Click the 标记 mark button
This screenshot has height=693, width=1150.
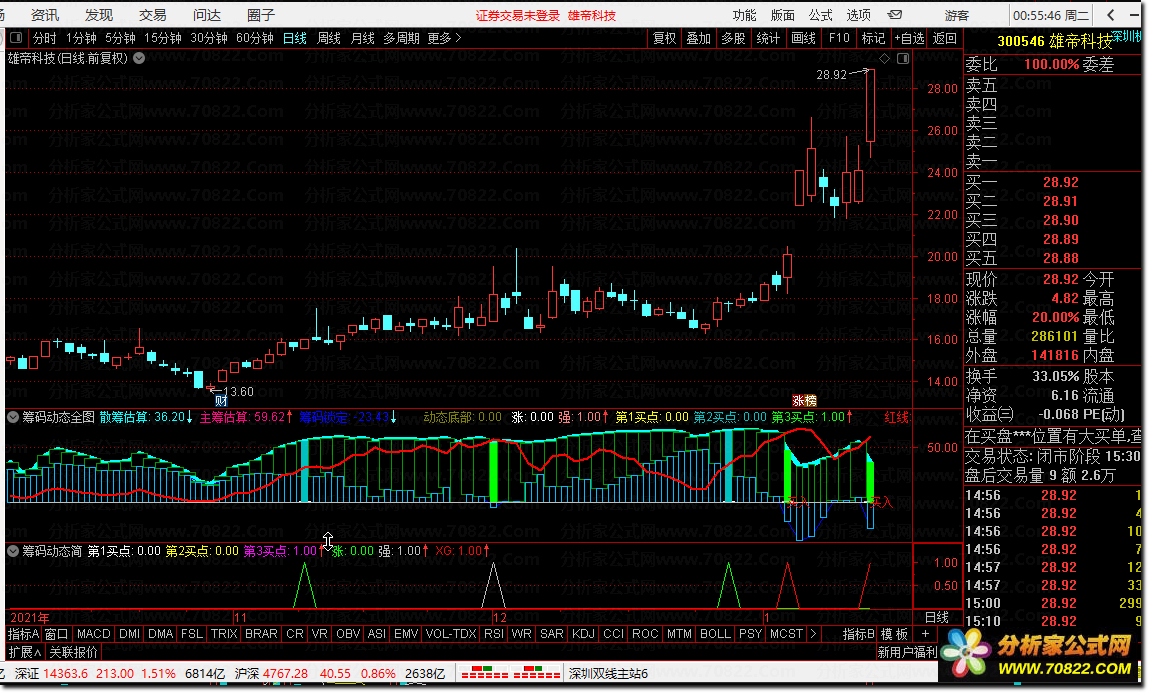[x=873, y=38]
